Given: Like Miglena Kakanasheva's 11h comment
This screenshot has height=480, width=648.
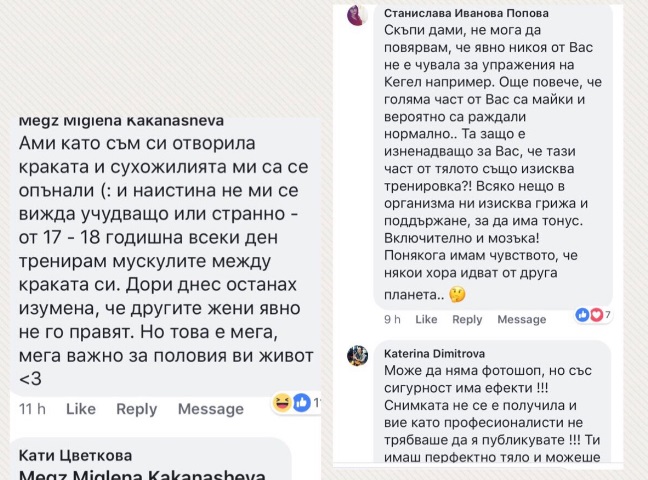Looking at the screenshot, I should (x=81, y=409).
